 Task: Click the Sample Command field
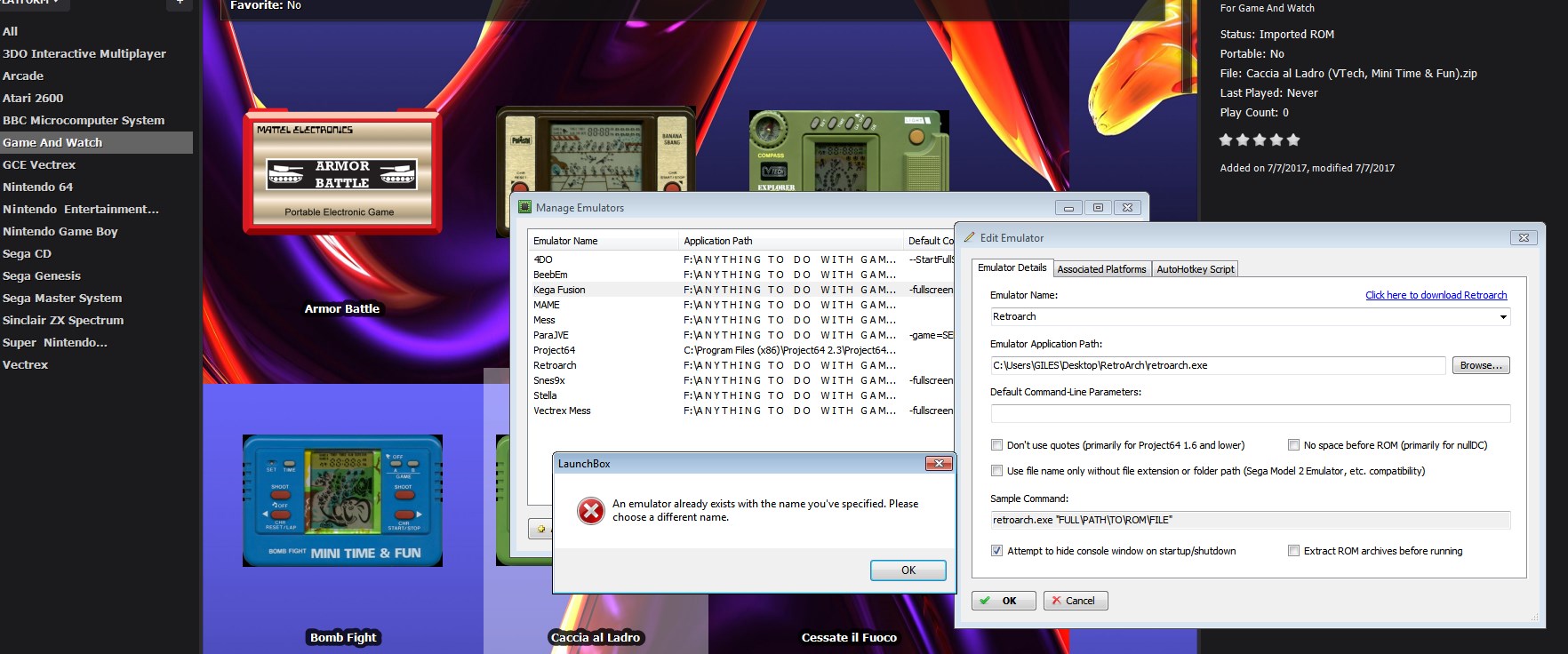[1250, 520]
